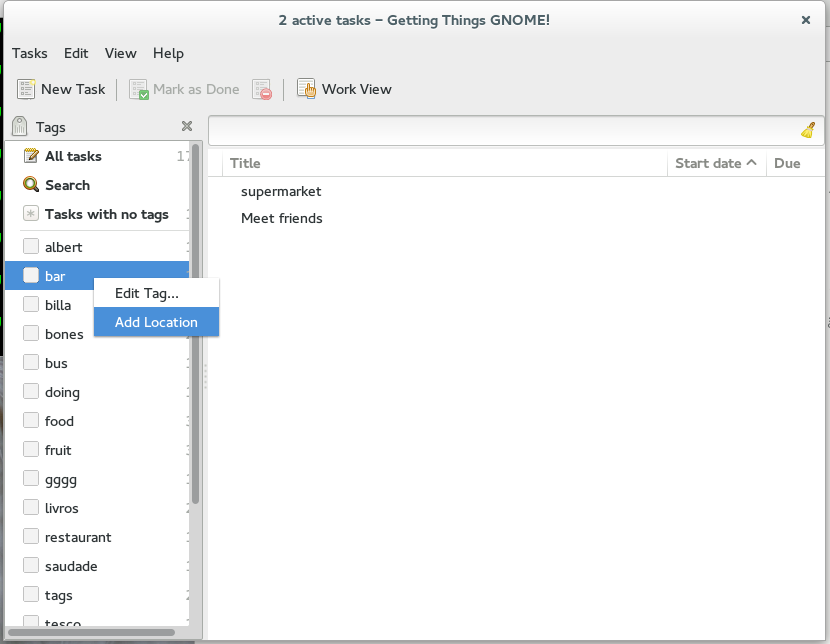Select the saudade tag label
The height and width of the screenshot is (644, 830).
pos(71,566)
